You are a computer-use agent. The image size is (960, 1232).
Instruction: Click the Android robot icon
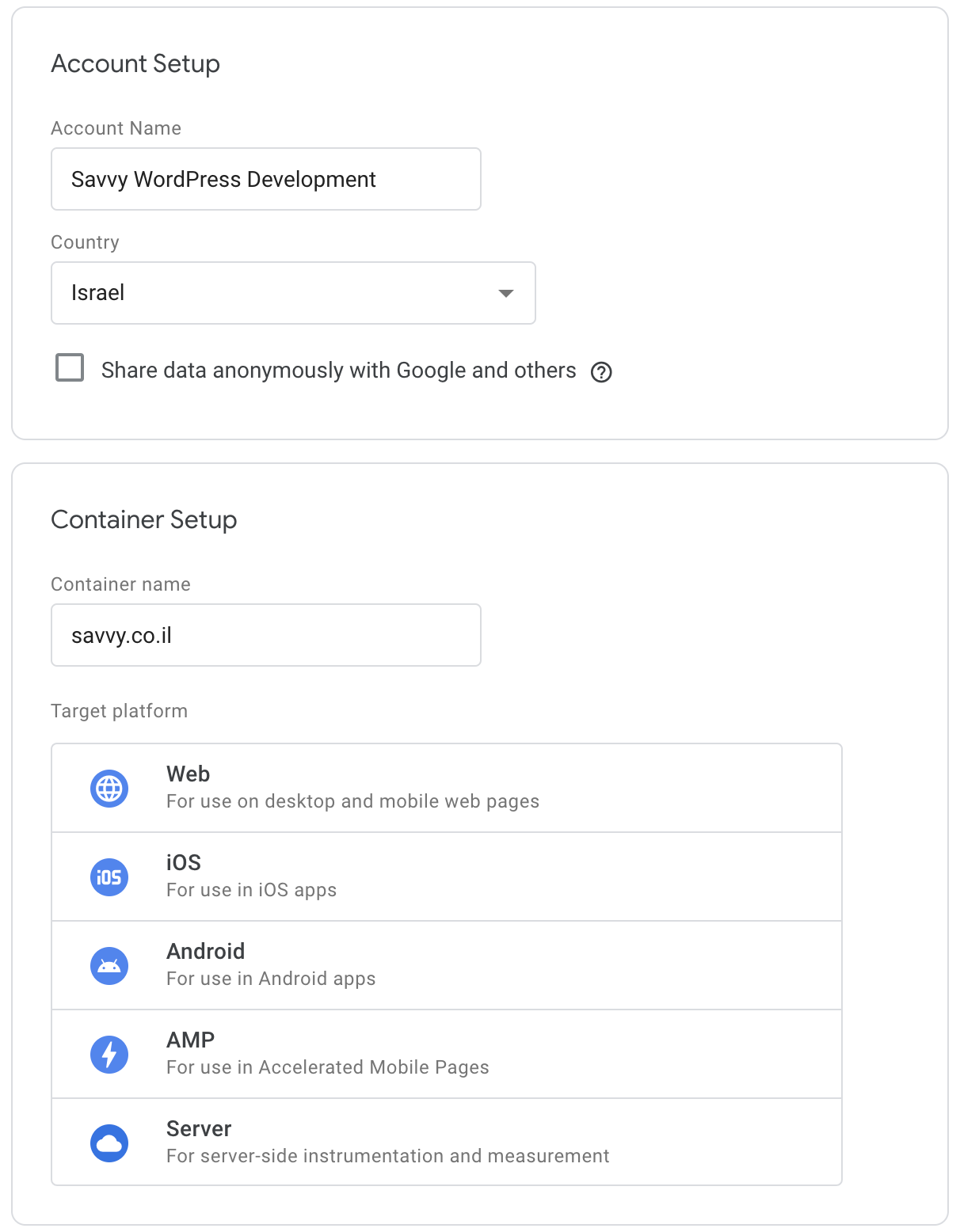109,966
